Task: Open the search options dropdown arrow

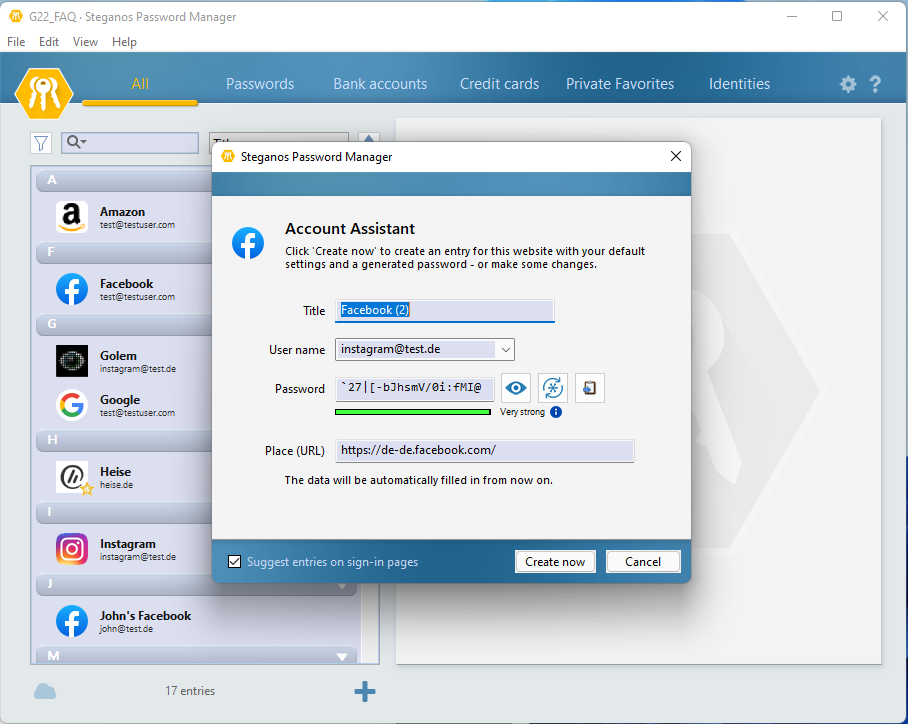Action: coord(83,143)
